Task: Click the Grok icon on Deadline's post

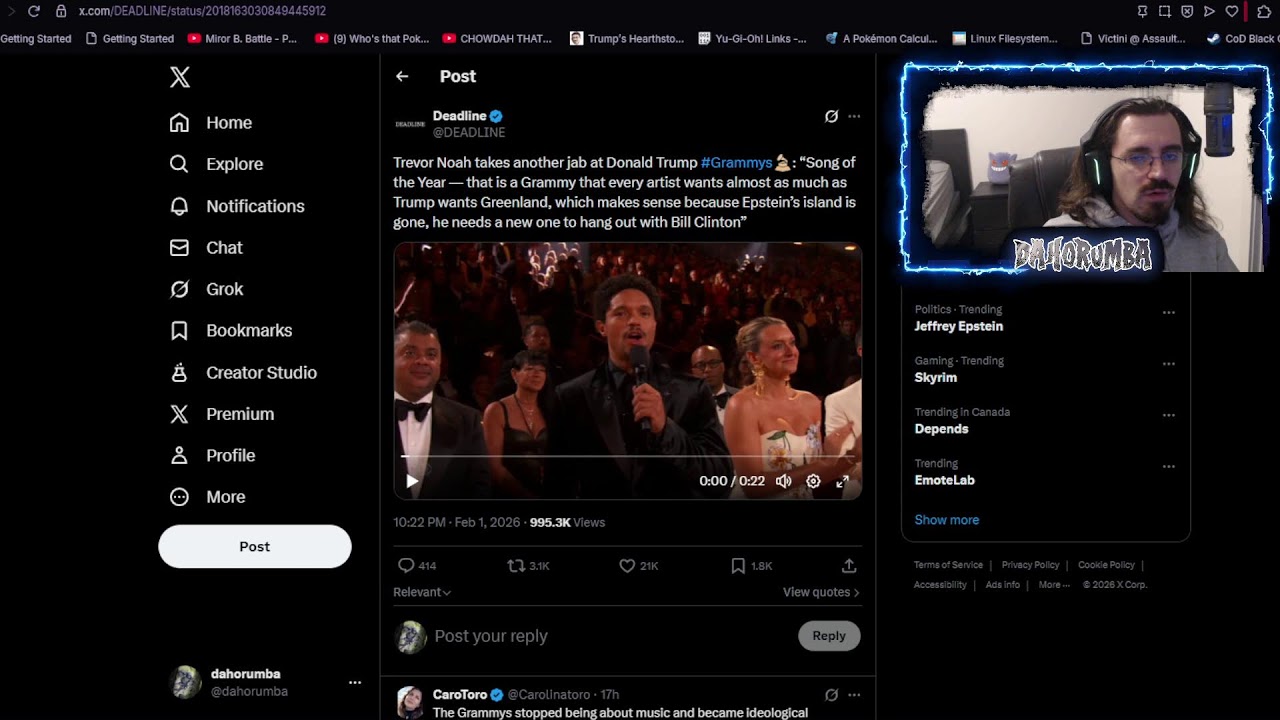Action: point(831,116)
